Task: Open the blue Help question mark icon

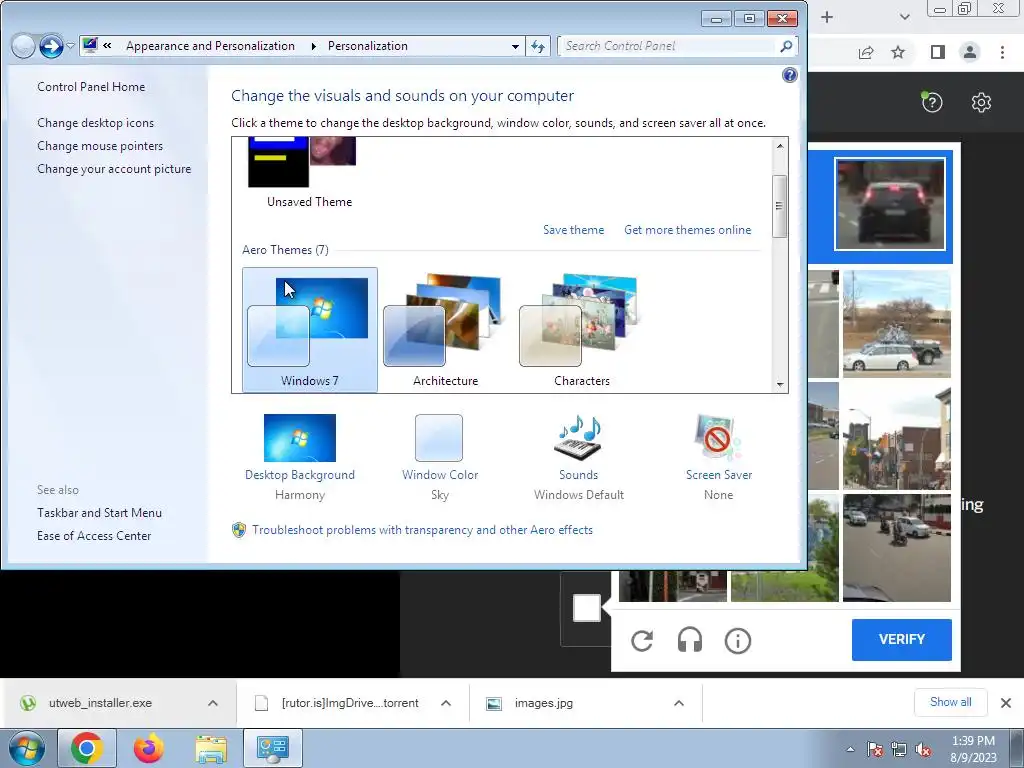Action: [x=790, y=75]
